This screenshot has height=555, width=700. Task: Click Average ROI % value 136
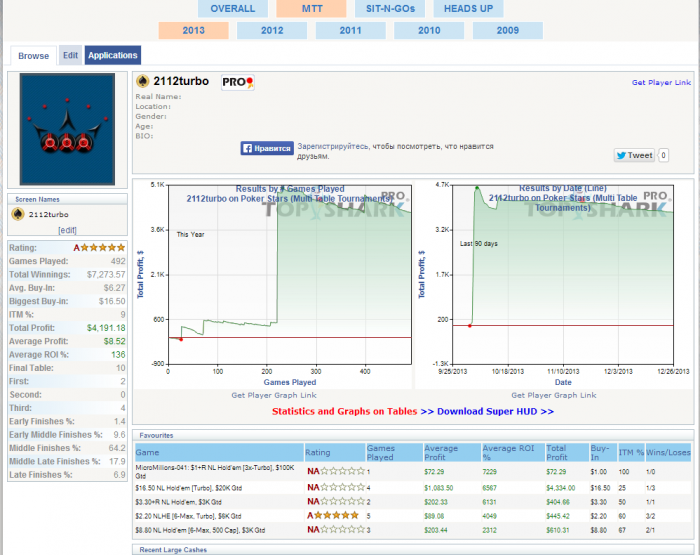(x=118, y=355)
